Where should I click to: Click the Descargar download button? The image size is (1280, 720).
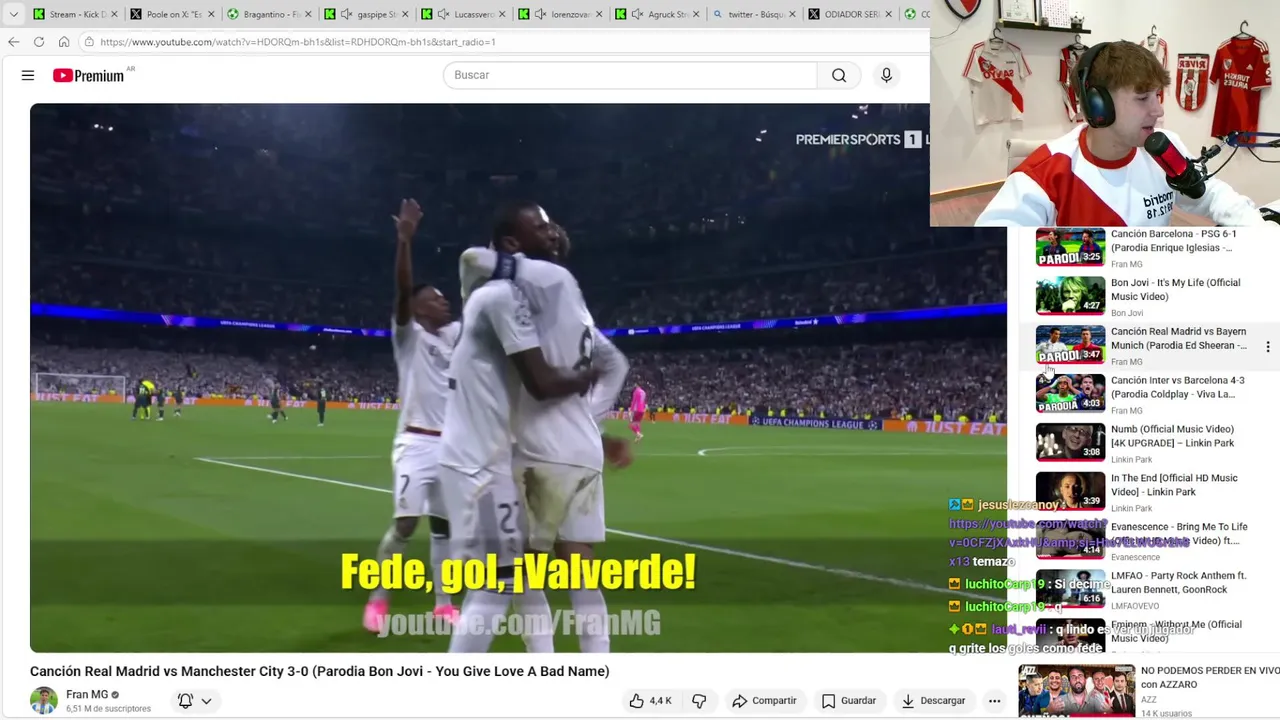click(934, 701)
